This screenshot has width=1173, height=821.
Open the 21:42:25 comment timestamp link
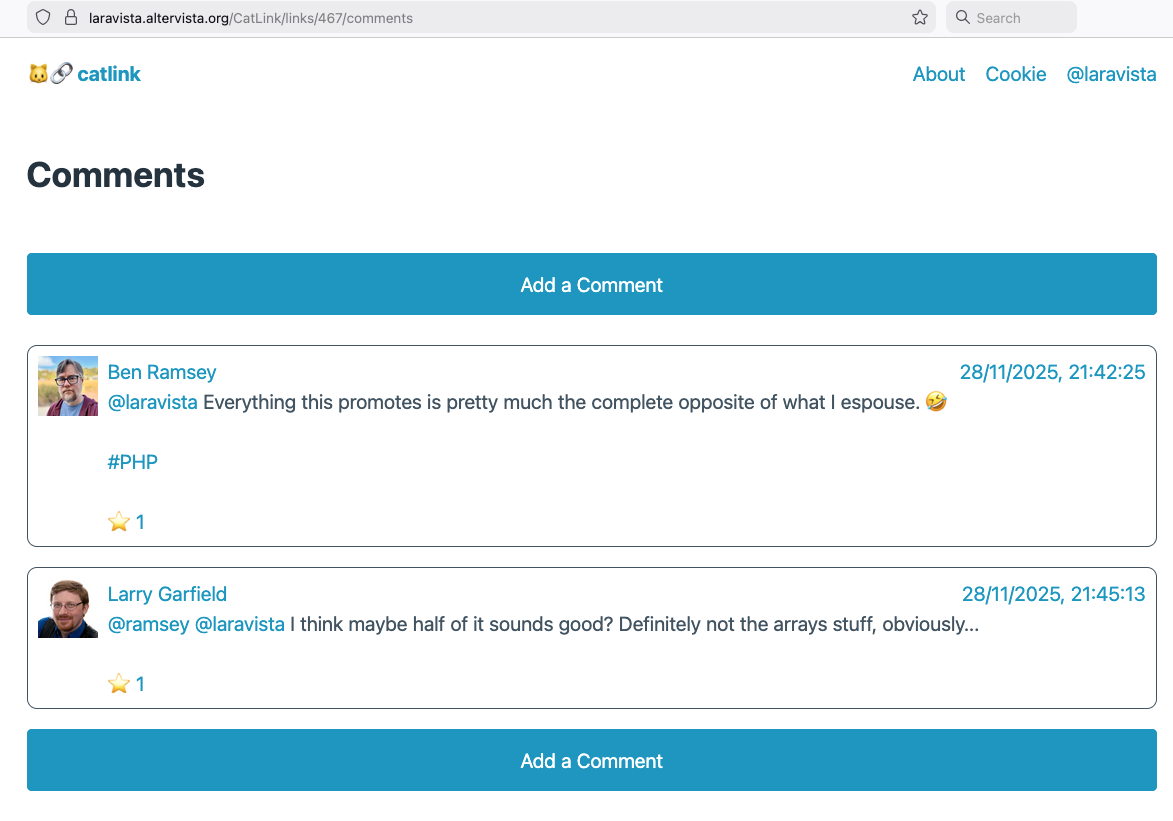tap(1052, 372)
